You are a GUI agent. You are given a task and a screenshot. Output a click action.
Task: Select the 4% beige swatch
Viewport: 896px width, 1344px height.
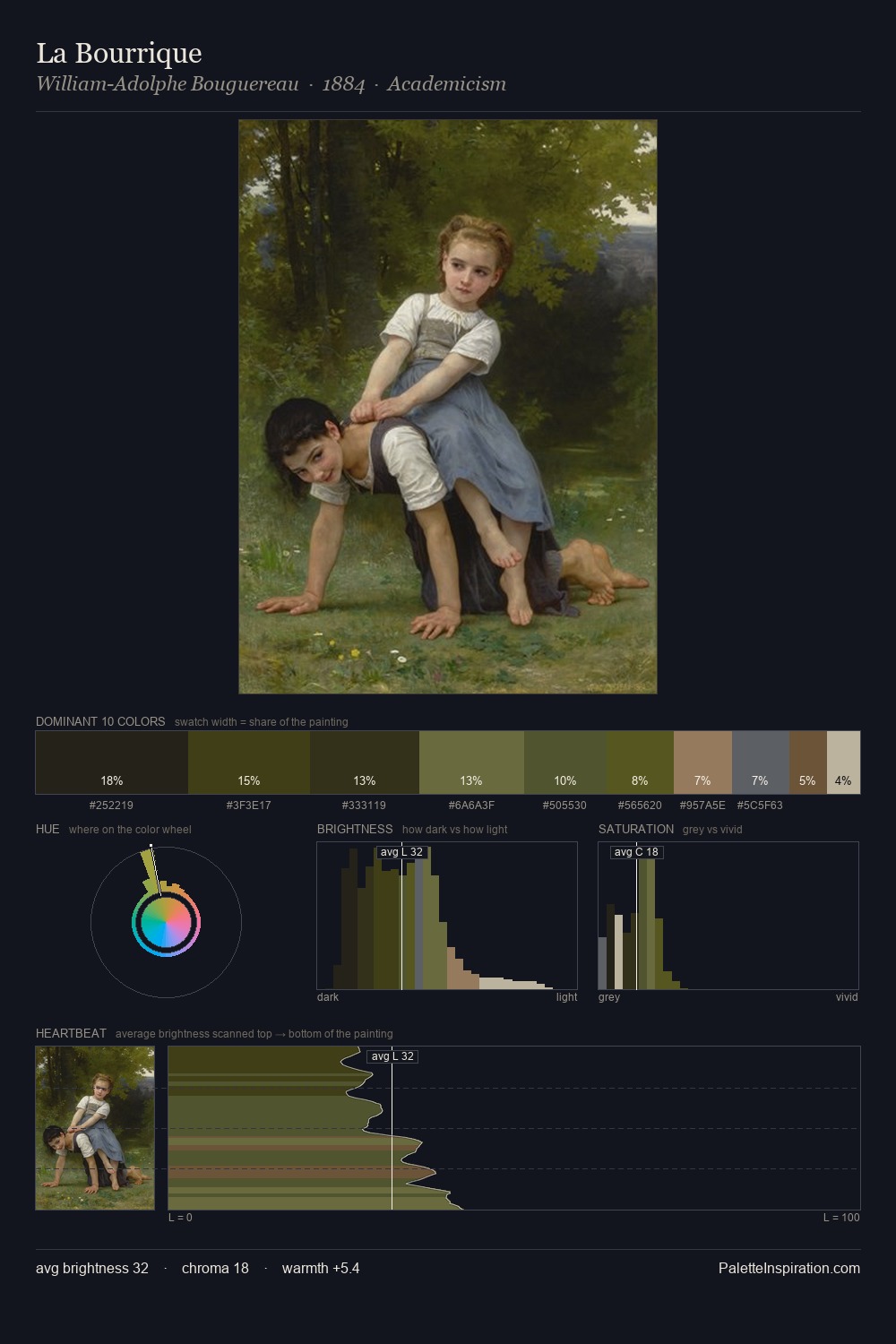pyautogui.click(x=843, y=762)
